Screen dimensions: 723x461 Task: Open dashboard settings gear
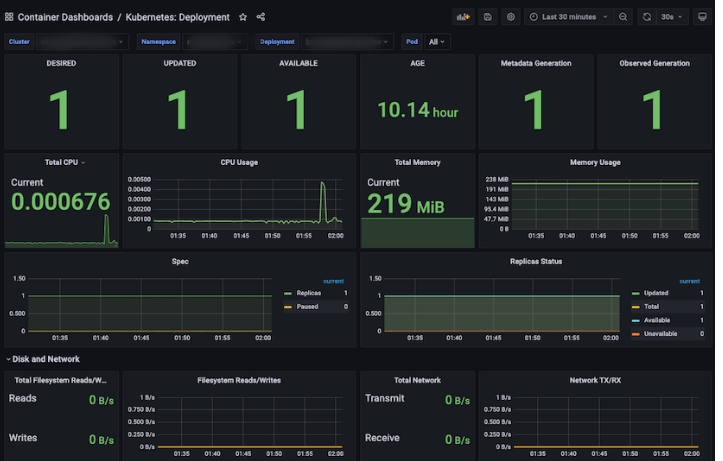(x=511, y=17)
